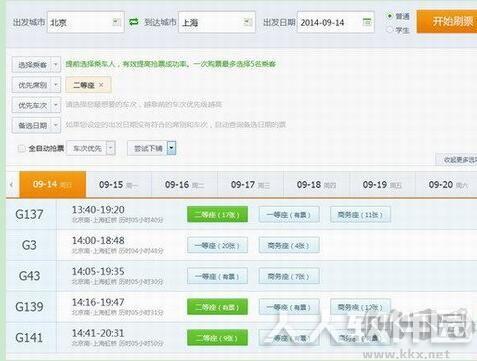Select train number G3

pyautogui.click(x=29, y=245)
